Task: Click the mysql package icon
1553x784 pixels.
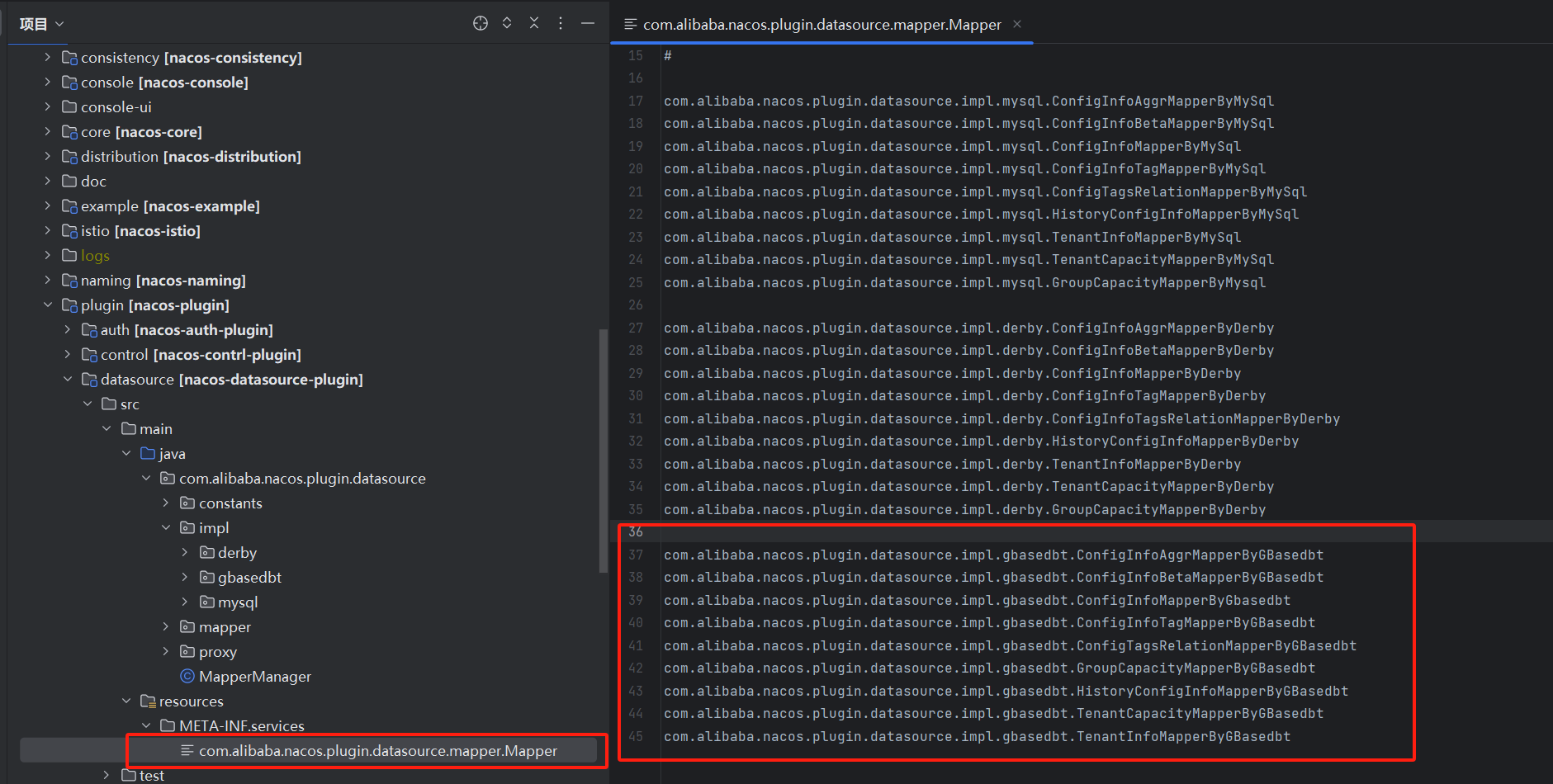Action: click(x=207, y=602)
